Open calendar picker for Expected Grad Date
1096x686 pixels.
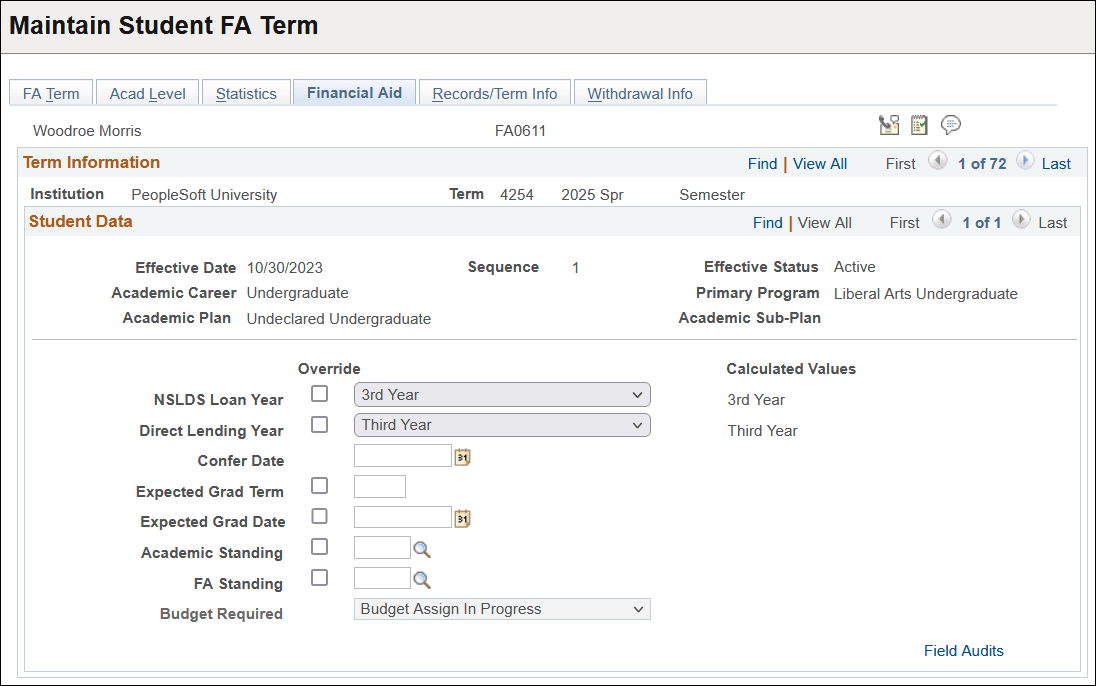[462, 519]
